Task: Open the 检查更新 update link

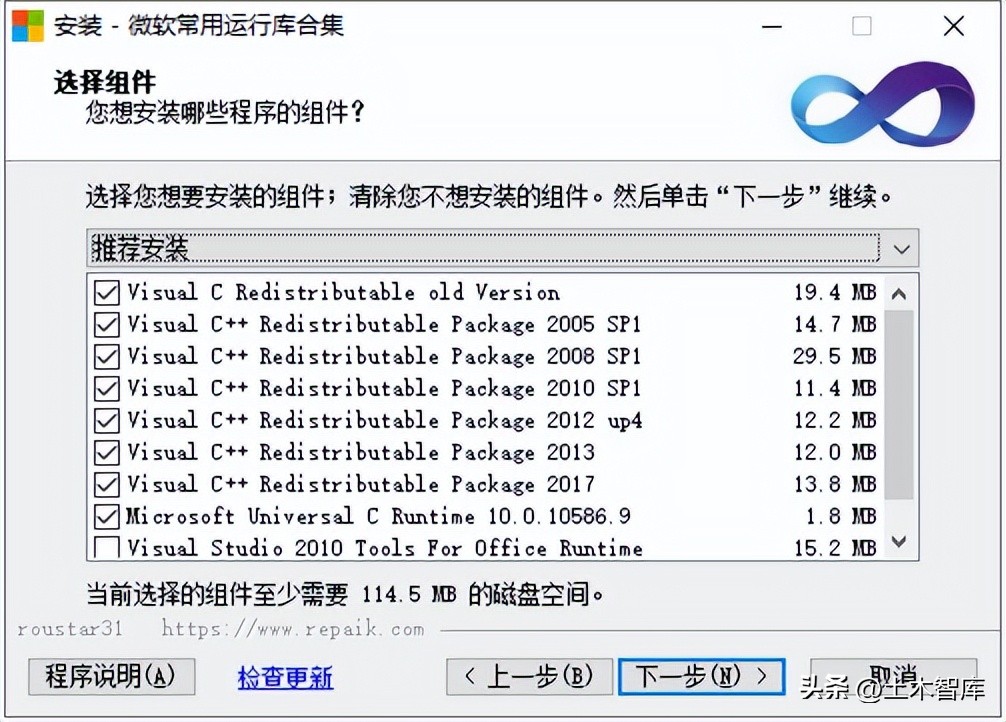Action: (285, 677)
